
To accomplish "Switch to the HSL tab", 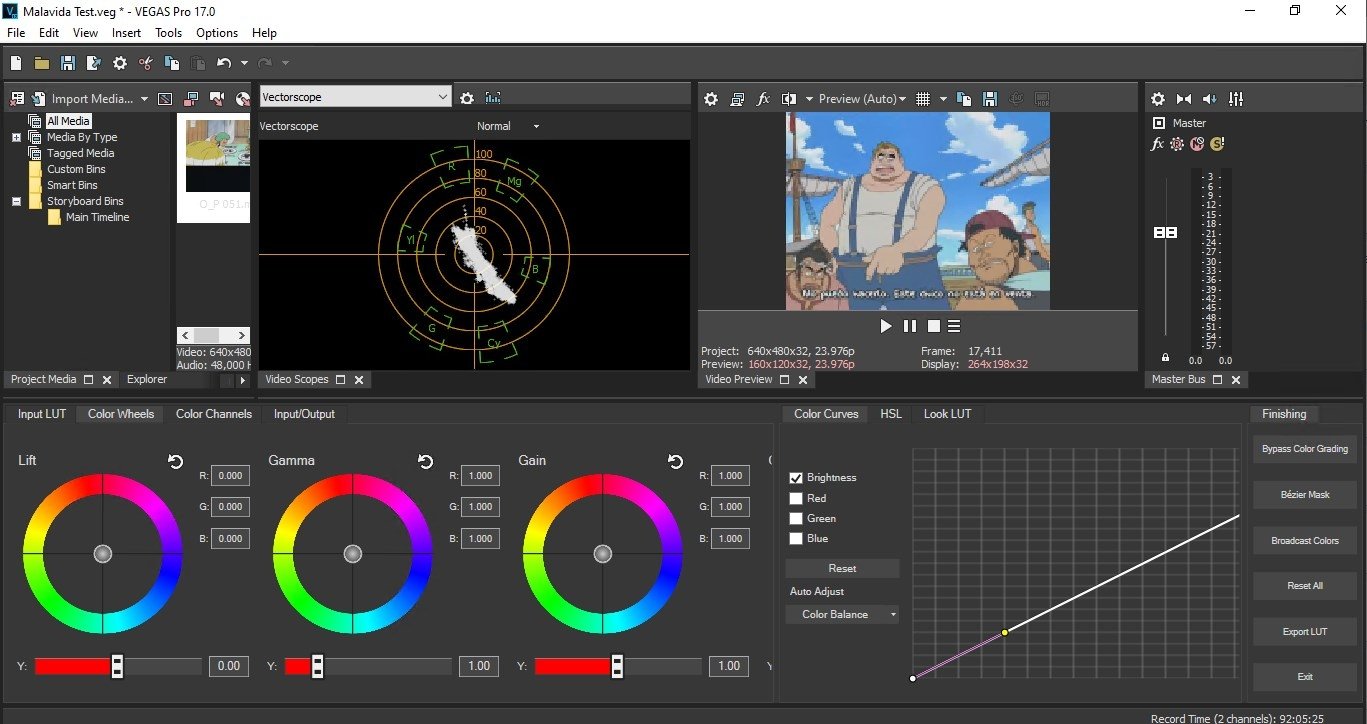I will [890, 414].
